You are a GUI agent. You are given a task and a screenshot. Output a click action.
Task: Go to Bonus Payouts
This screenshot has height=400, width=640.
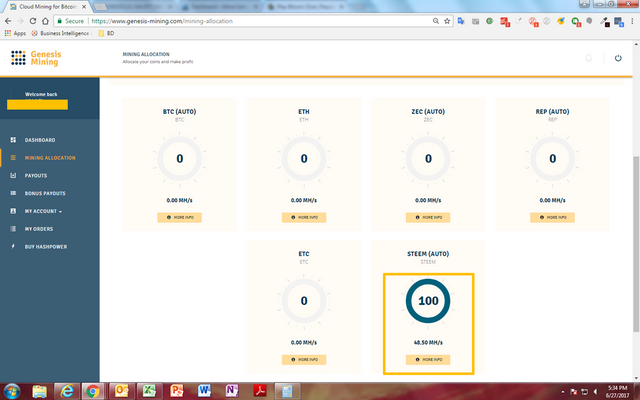tap(45, 193)
